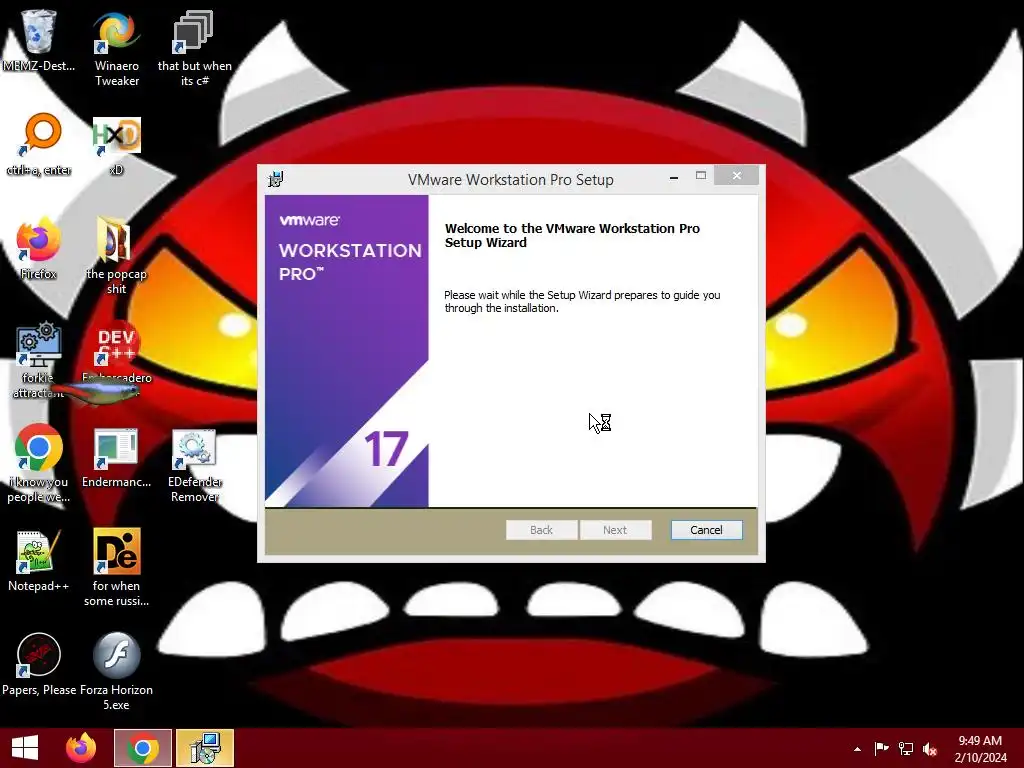Click the muted volume tray icon
This screenshot has height=768, width=1024.
(x=930, y=749)
